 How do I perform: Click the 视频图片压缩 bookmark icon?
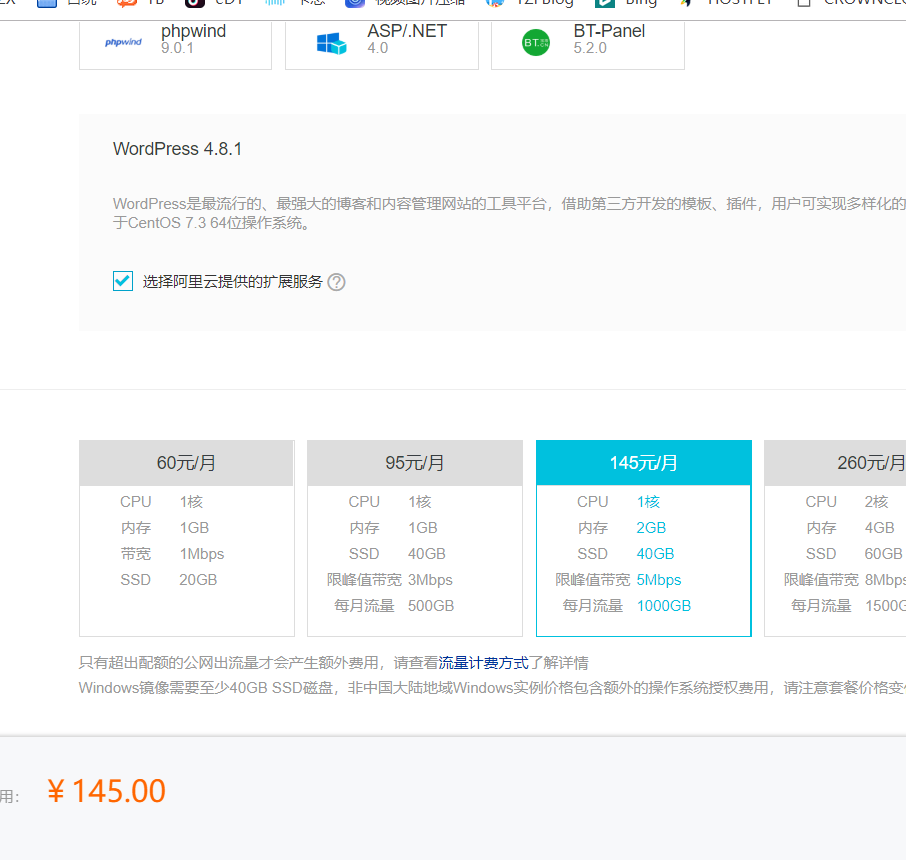click(355, 3)
